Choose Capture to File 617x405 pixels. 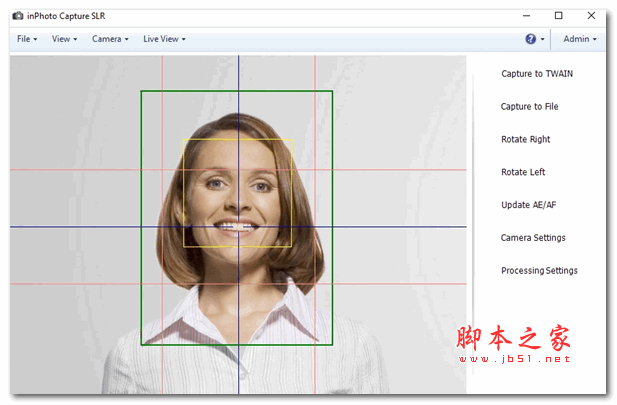pyautogui.click(x=529, y=107)
